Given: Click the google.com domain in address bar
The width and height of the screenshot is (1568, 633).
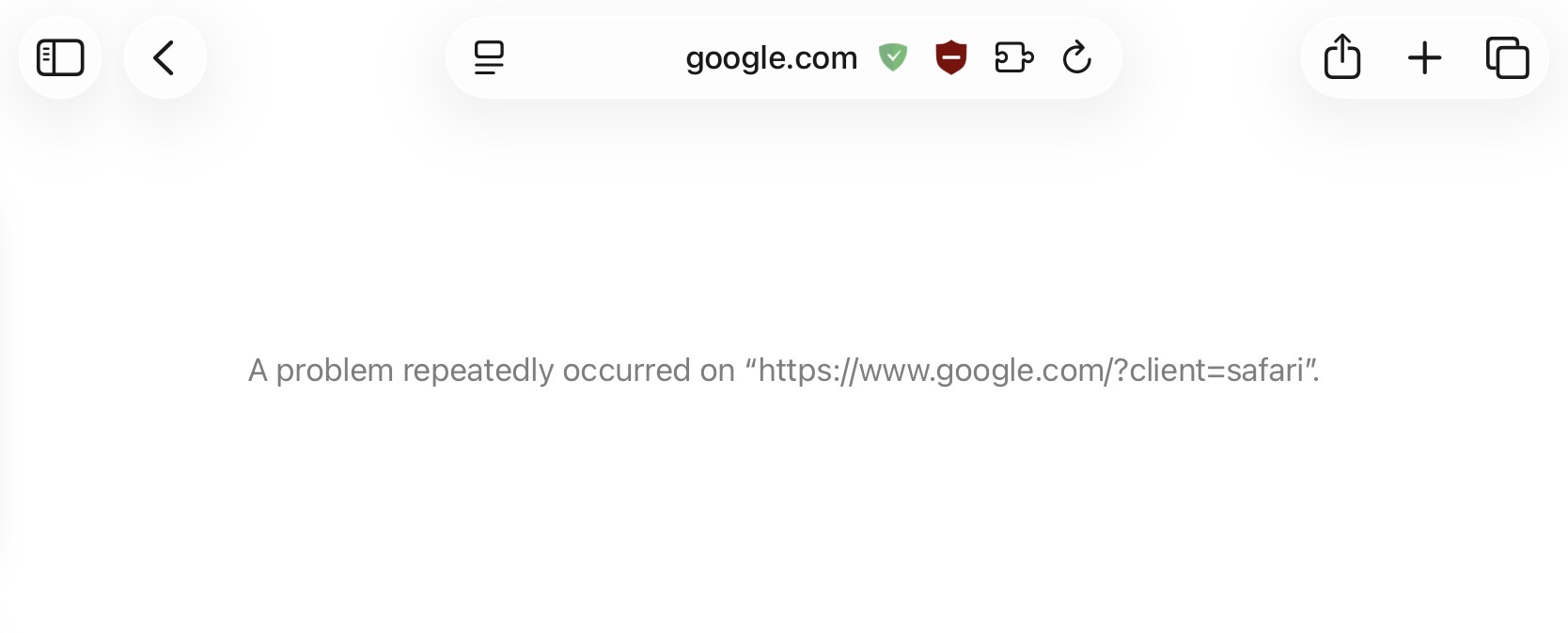Looking at the screenshot, I should (x=771, y=58).
